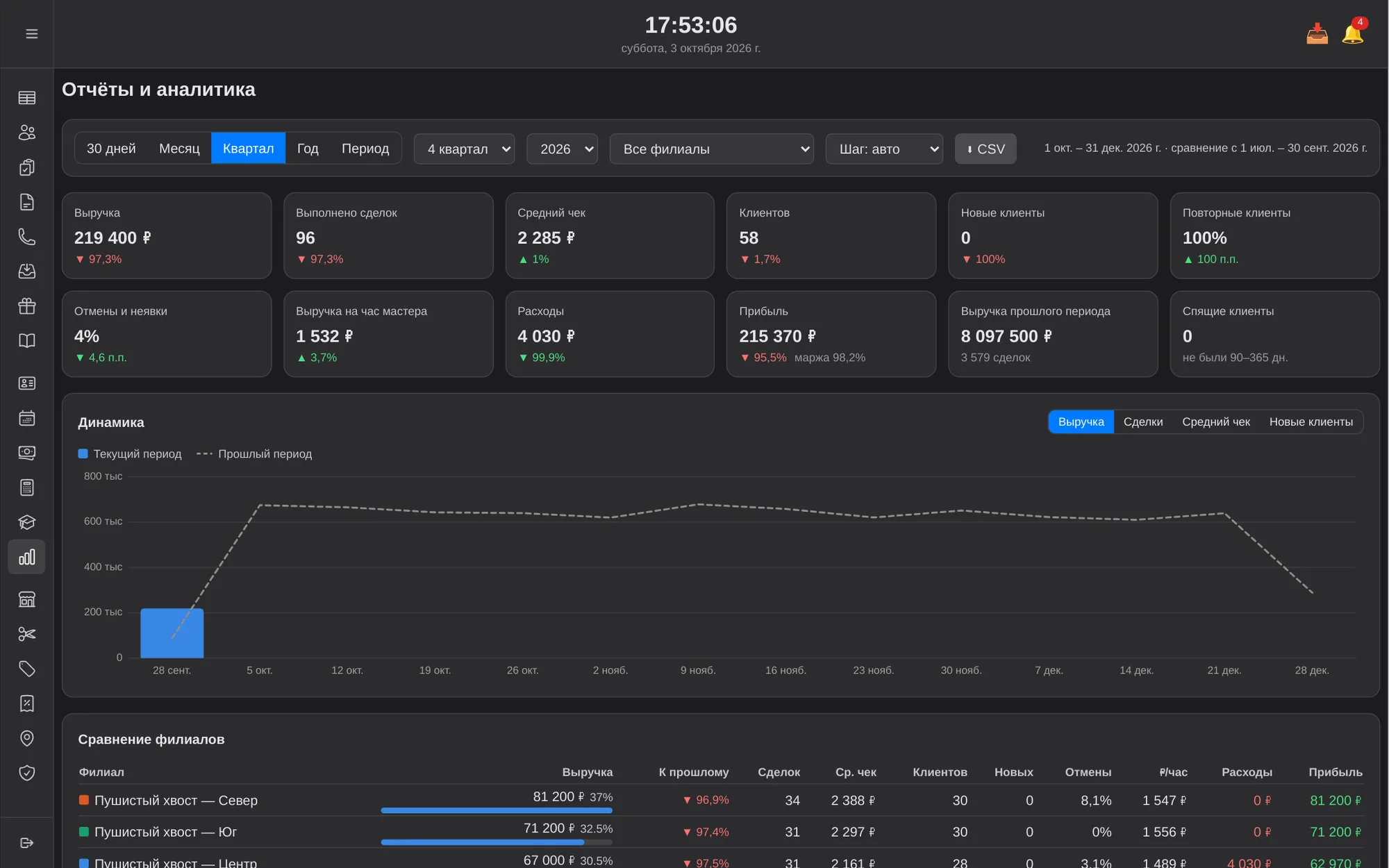The height and width of the screenshot is (868, 1389).
Task: Switch chart to Новые клиенты tab
Action: pyautogui.click(x=1311, y=422)
